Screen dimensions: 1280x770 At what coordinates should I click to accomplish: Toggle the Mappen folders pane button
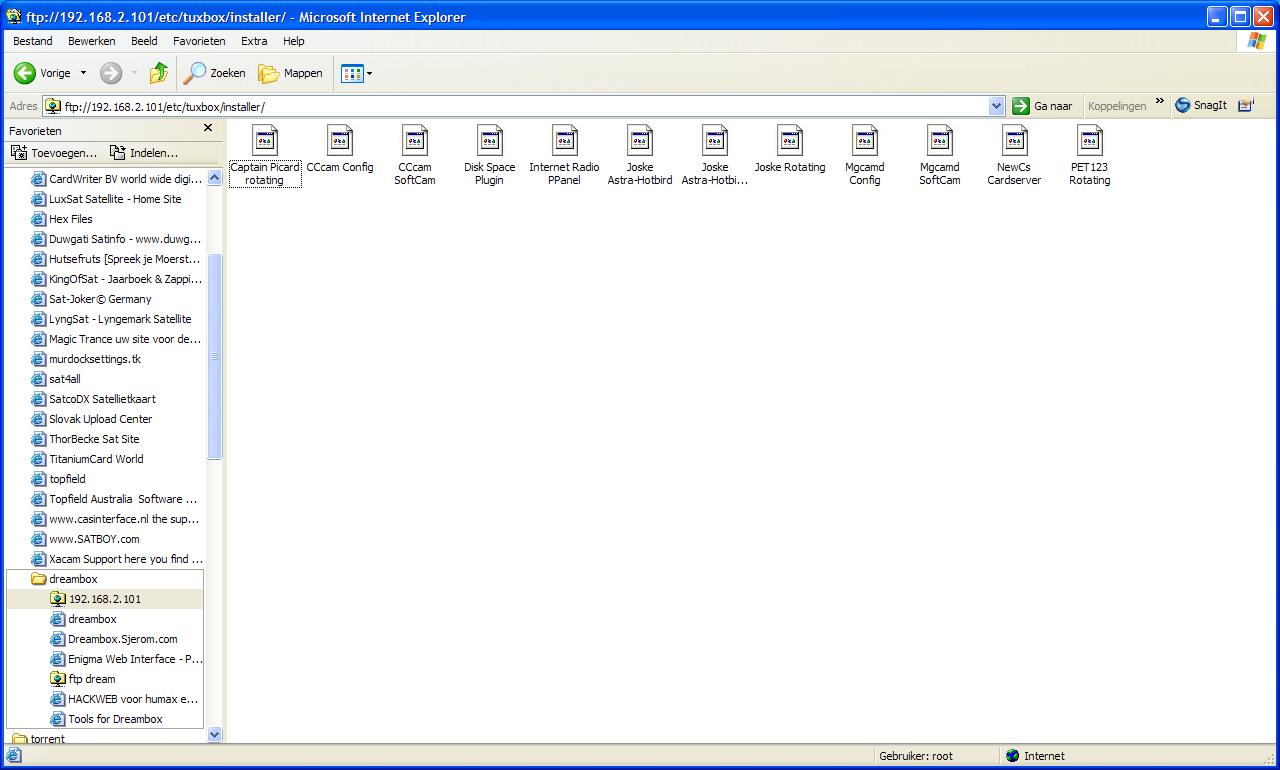(x=291, y=73)
